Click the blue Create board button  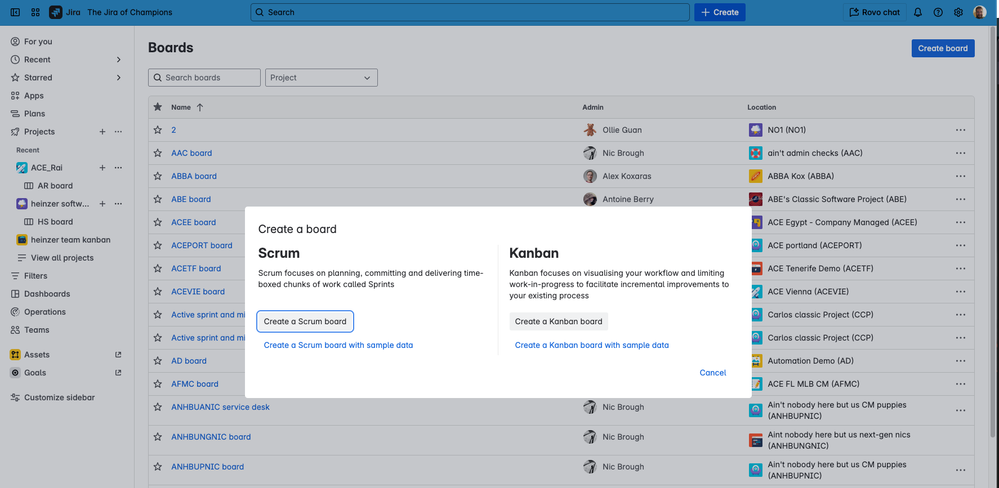[x=943, y=48]
